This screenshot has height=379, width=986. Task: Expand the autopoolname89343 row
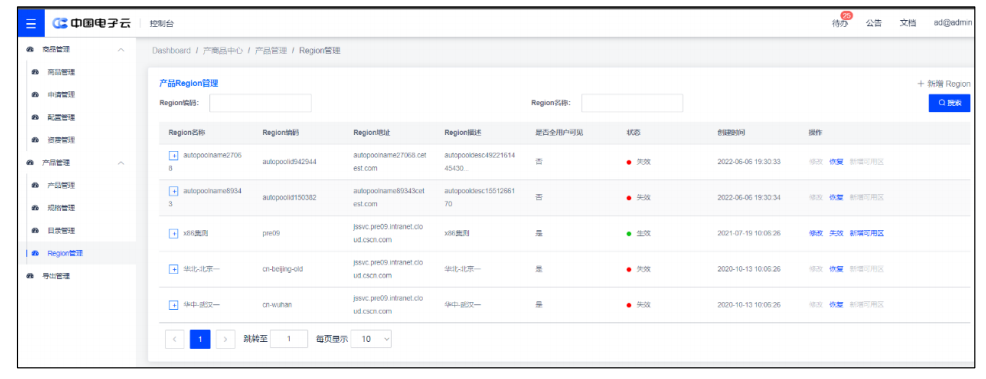[174, 190]
